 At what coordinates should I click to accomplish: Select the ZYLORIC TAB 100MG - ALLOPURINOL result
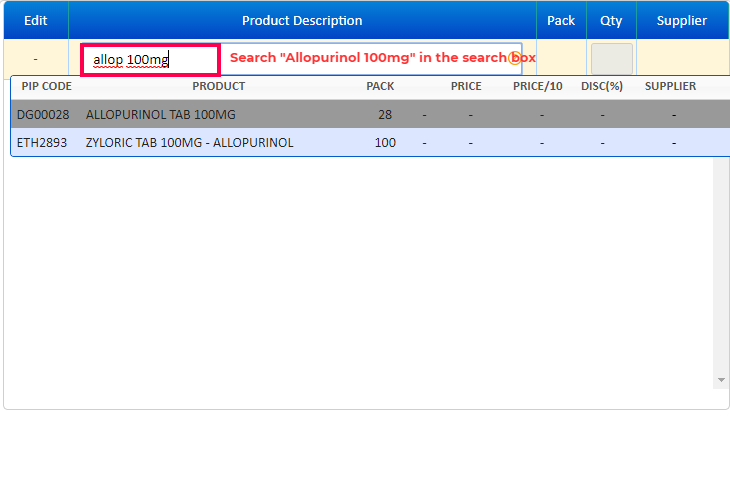[x=190, y=142]
